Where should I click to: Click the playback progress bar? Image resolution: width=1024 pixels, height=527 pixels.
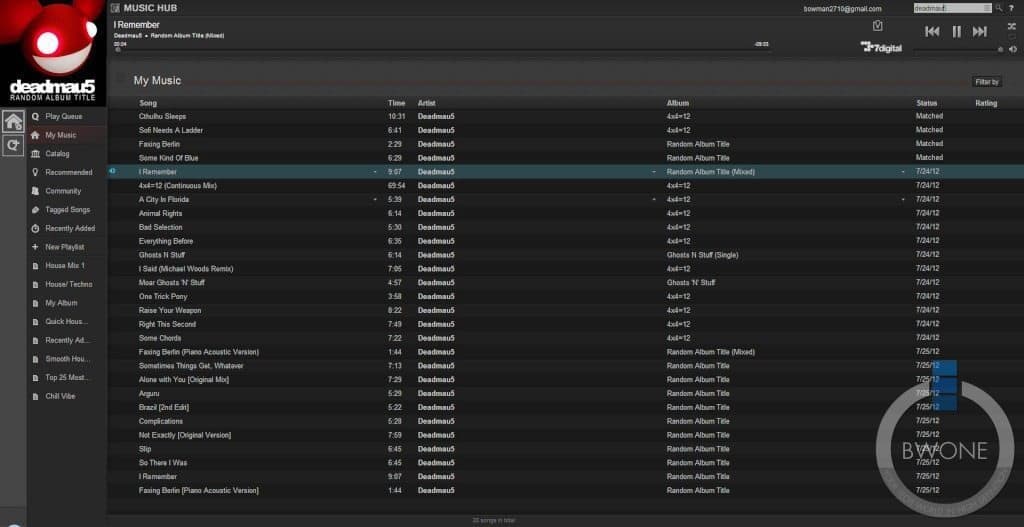[441, 50]
